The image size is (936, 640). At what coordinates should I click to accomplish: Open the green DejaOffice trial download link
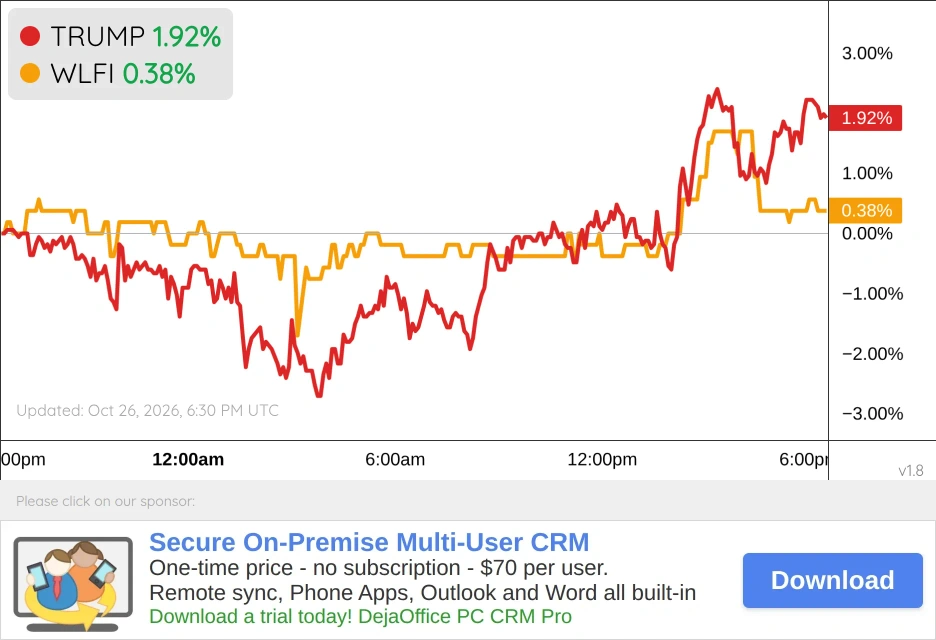coord(361,616)
